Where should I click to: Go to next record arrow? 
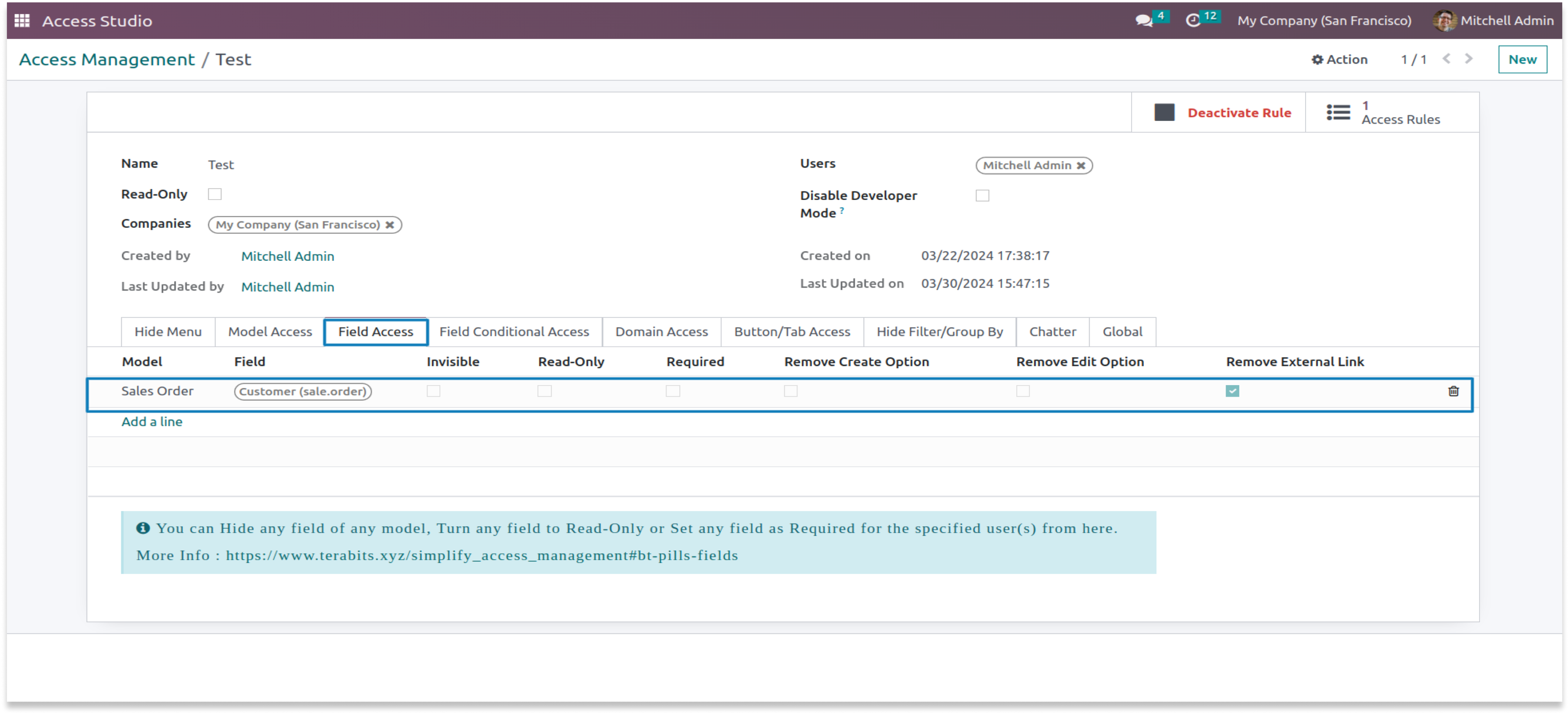(1469, 59)
